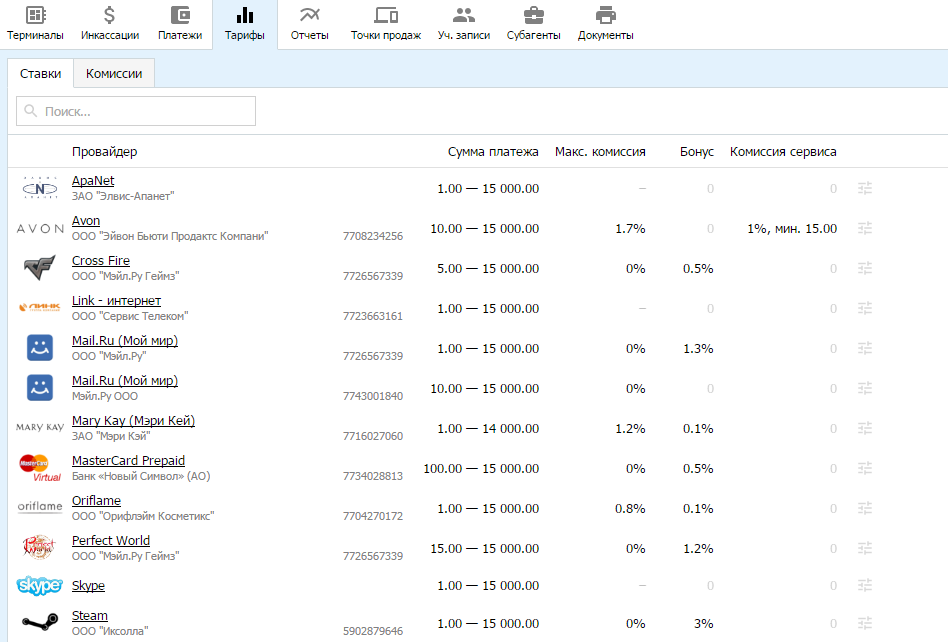Click settings sliders icon for Perfect World row
The image size is (948, 642).
point(865,548)
